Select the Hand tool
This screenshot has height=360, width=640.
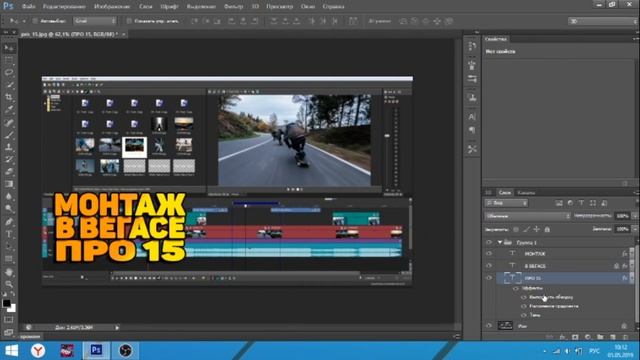(9, 272)
